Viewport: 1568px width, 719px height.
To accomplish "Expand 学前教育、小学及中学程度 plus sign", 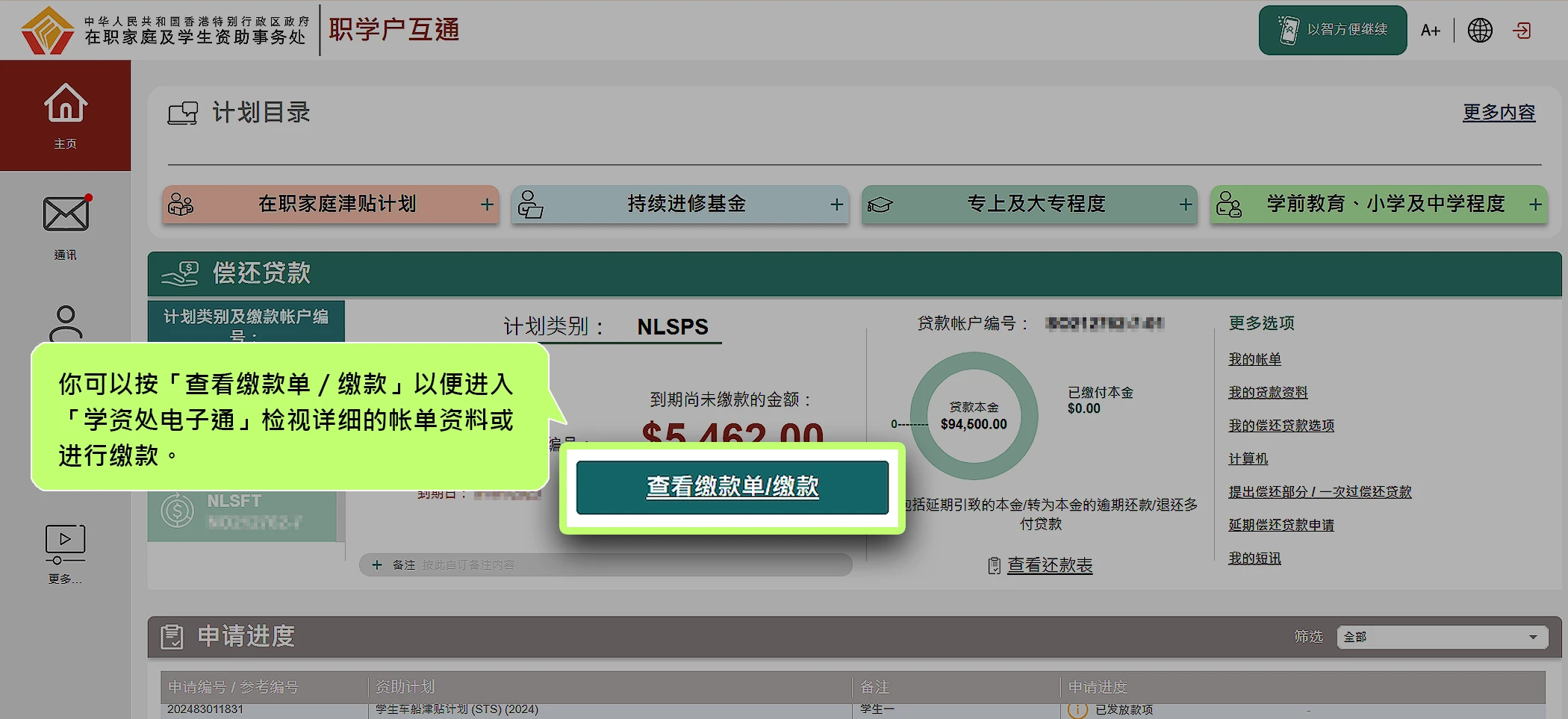I will pos(1535,205).
